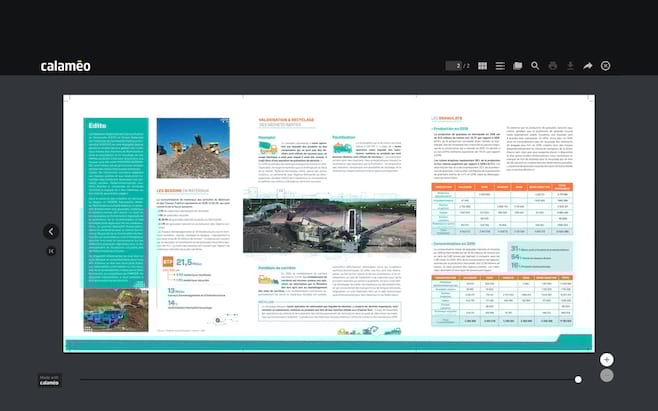This screenshot has width=658, height=411.
Task: Download the publication
Action: click(570, 65)
